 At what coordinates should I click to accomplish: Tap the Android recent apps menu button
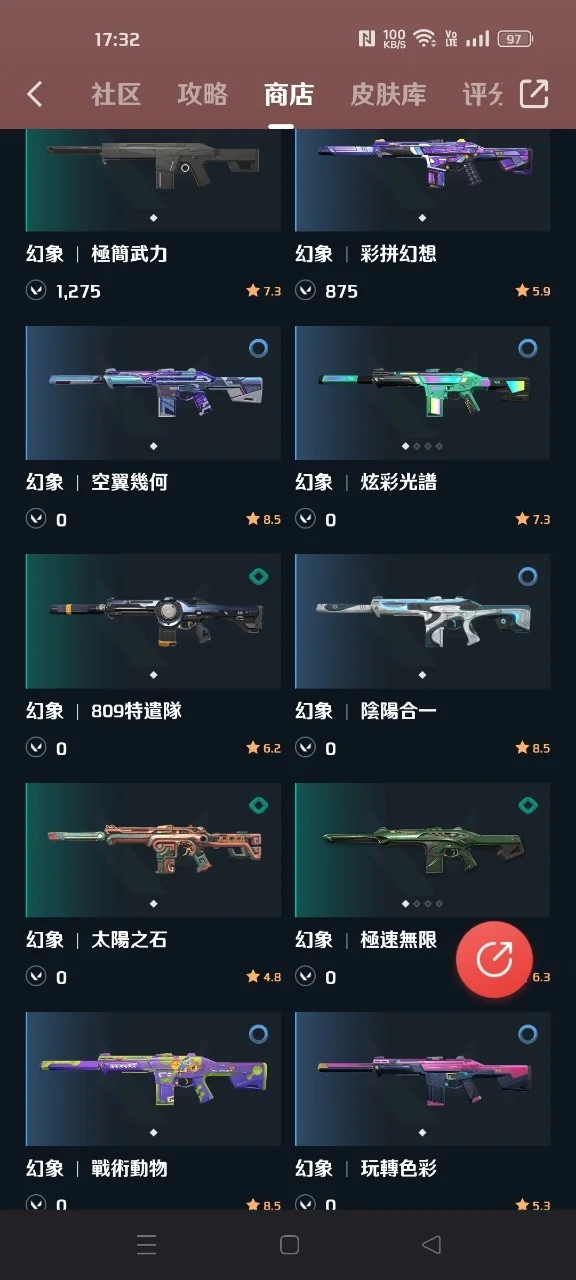(146, 1244)
